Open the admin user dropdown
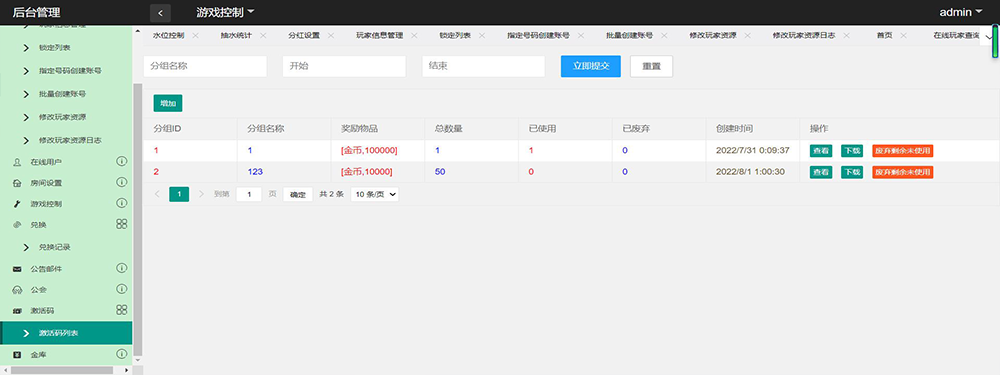This screenshot has width=1000, height=375. coord(961,12)
